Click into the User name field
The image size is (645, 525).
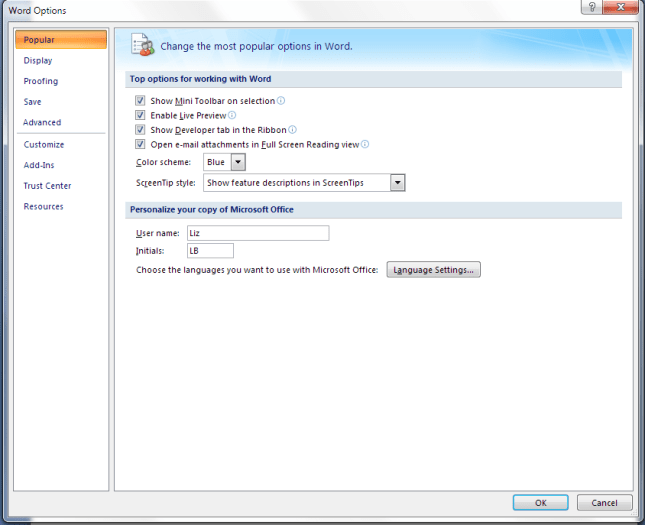tap(258, 233)
